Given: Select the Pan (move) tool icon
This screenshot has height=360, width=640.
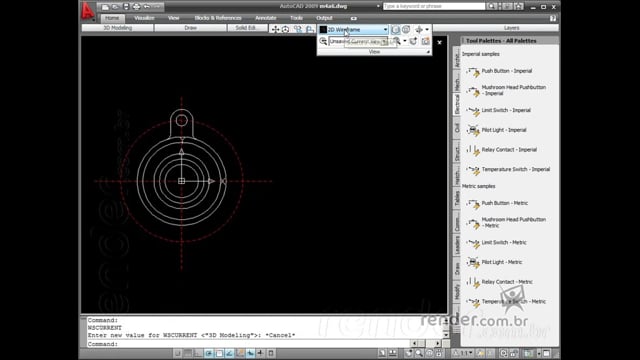Looking at the screenshot, I should tap(276, 29).
